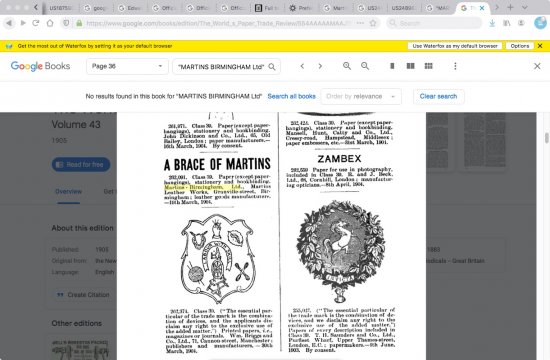Open the library bookshelf icon
The width and height of the screenshot is (550, 360).
point(507,23)
